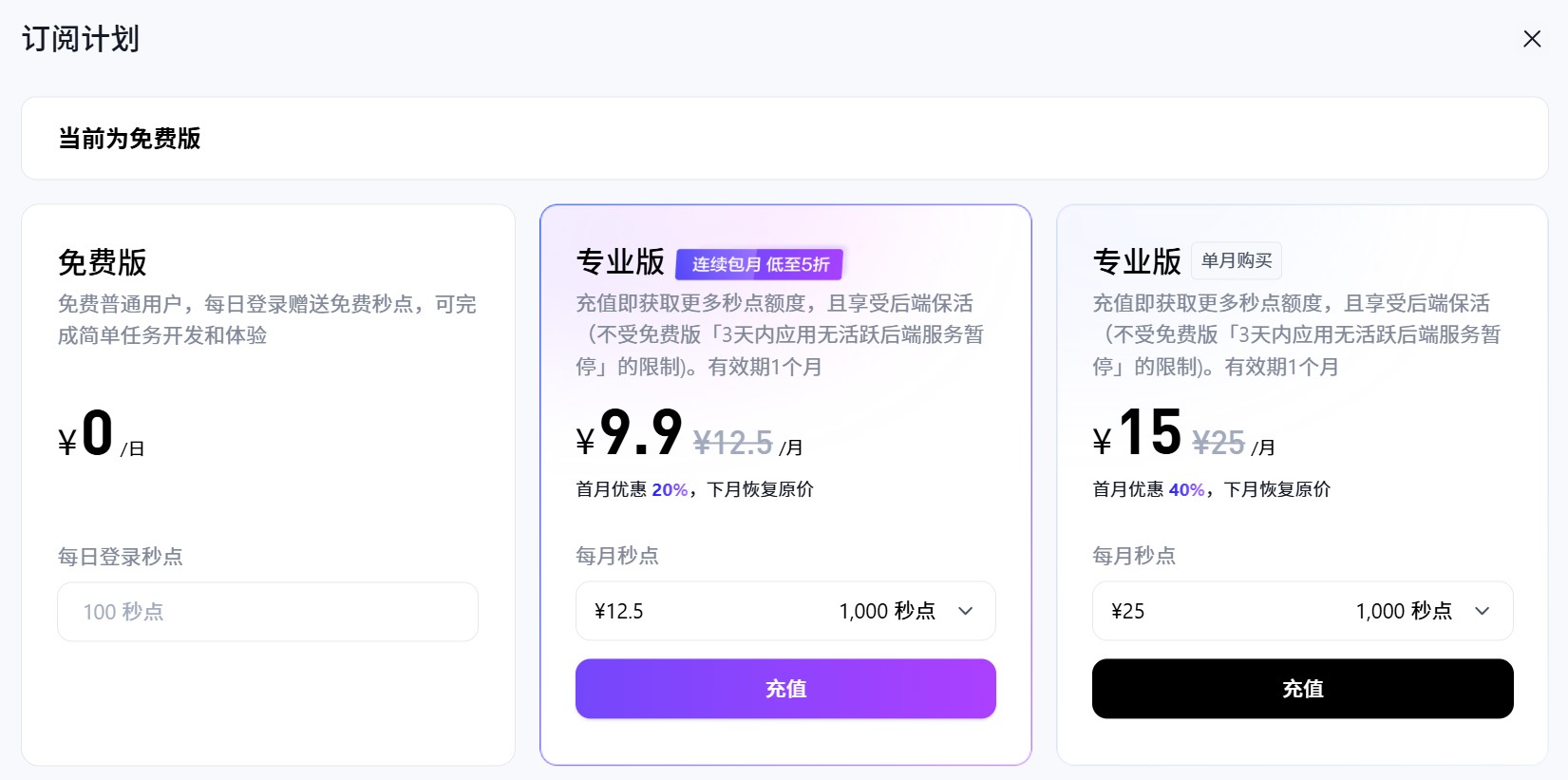This screenshot has height=780, width=1568.
Task: Click the purple 40% discount text
Action: [1190, 489]
